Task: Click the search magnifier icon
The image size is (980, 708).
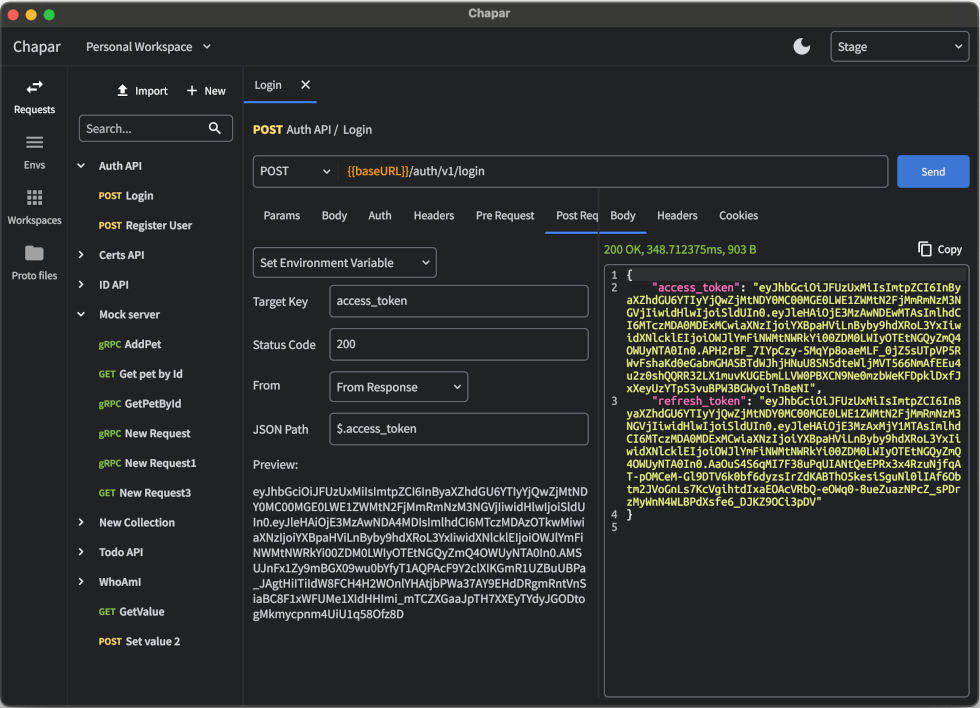Action: [214, 128]
